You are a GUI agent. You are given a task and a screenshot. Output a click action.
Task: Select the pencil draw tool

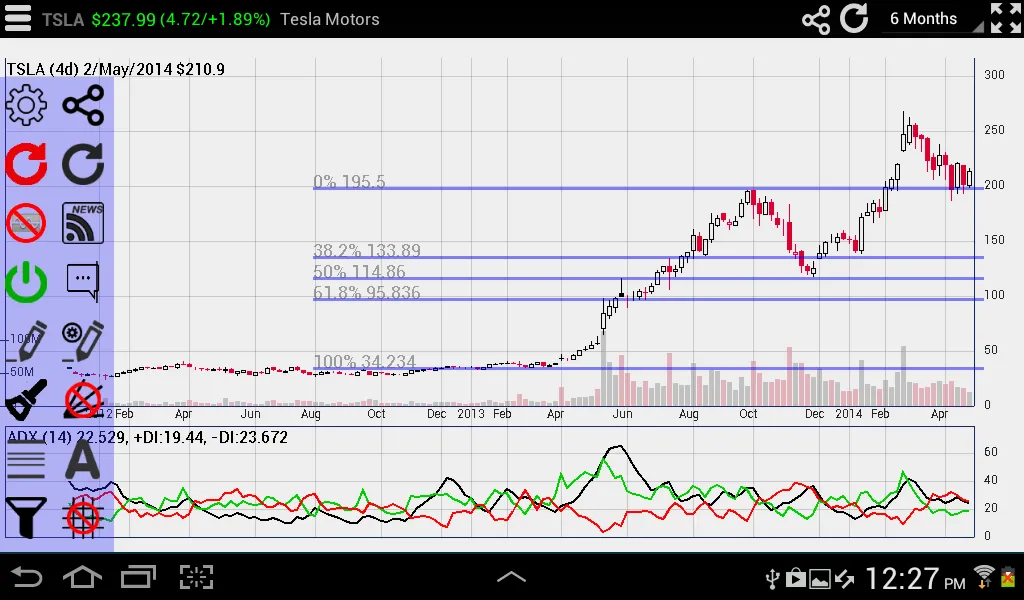26,341
